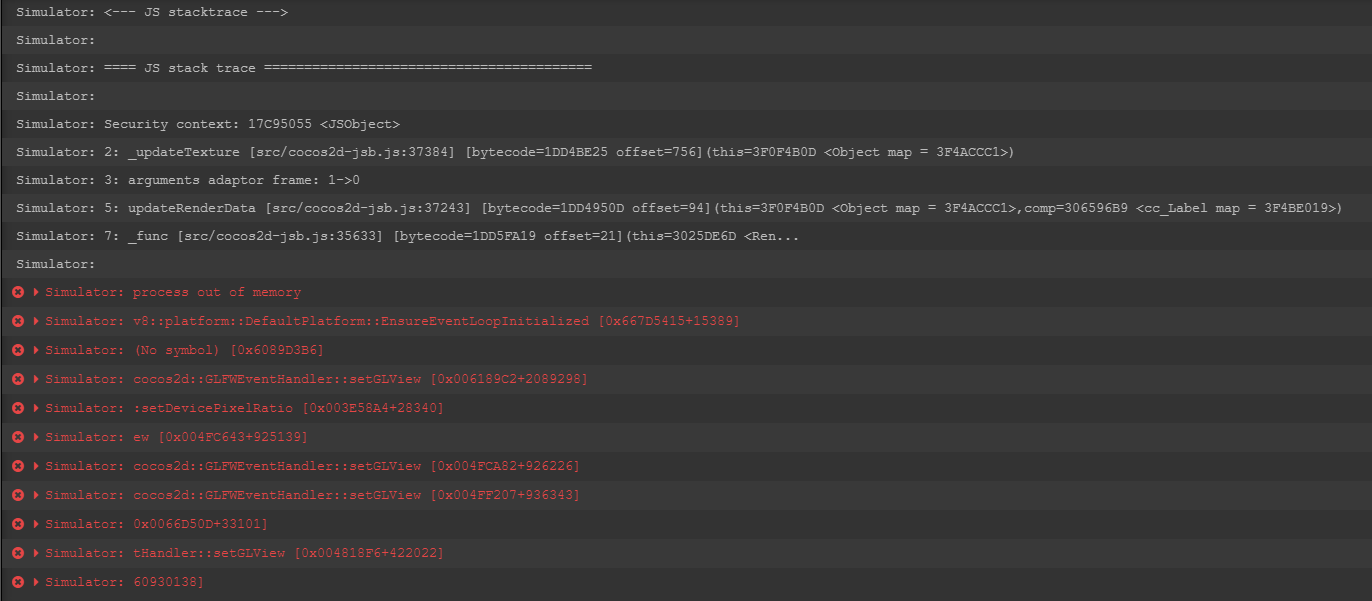Click the error icon on the setDevicePixelRatio line
This screenshot has width=1372, height=601.
click(x=17, y=408)
